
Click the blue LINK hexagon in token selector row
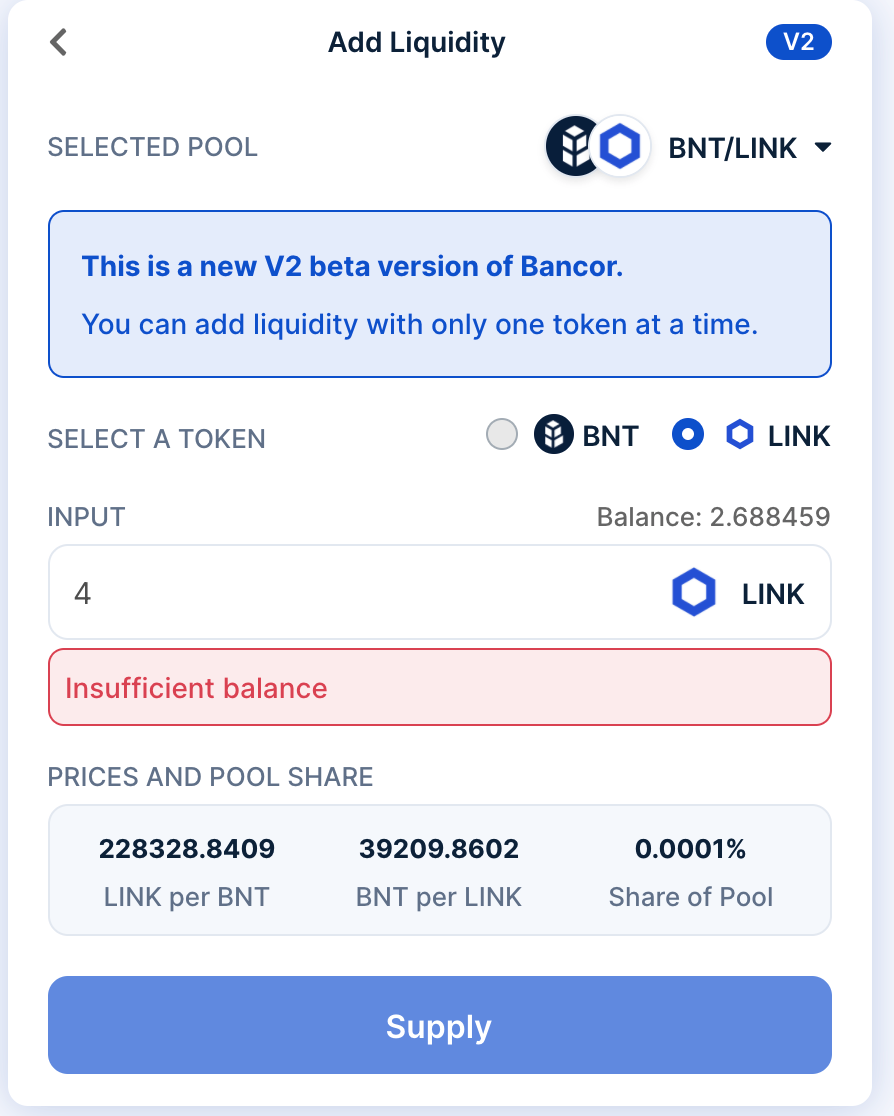coord(739,434)
